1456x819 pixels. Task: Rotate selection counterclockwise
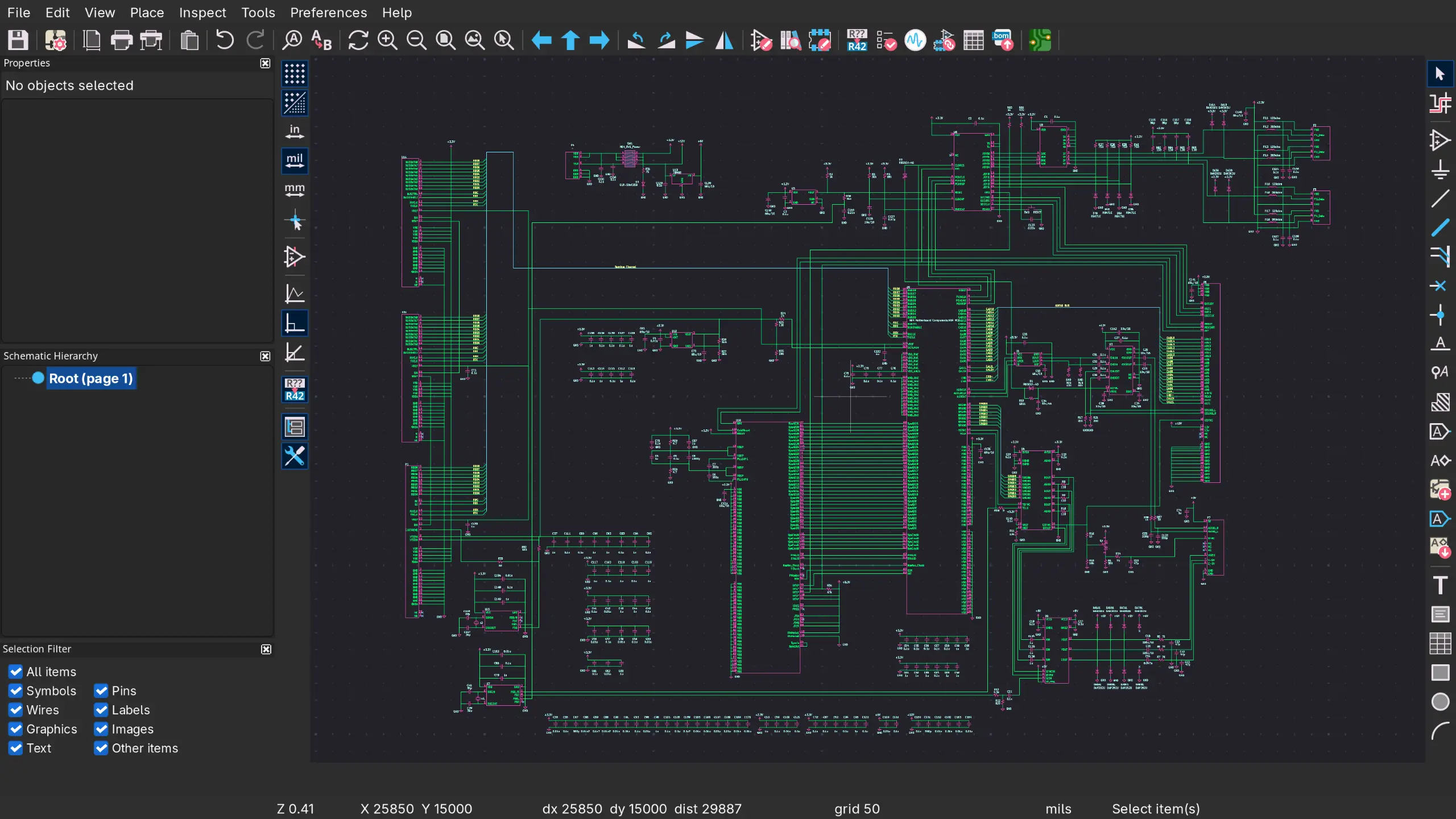coord(636,40)
